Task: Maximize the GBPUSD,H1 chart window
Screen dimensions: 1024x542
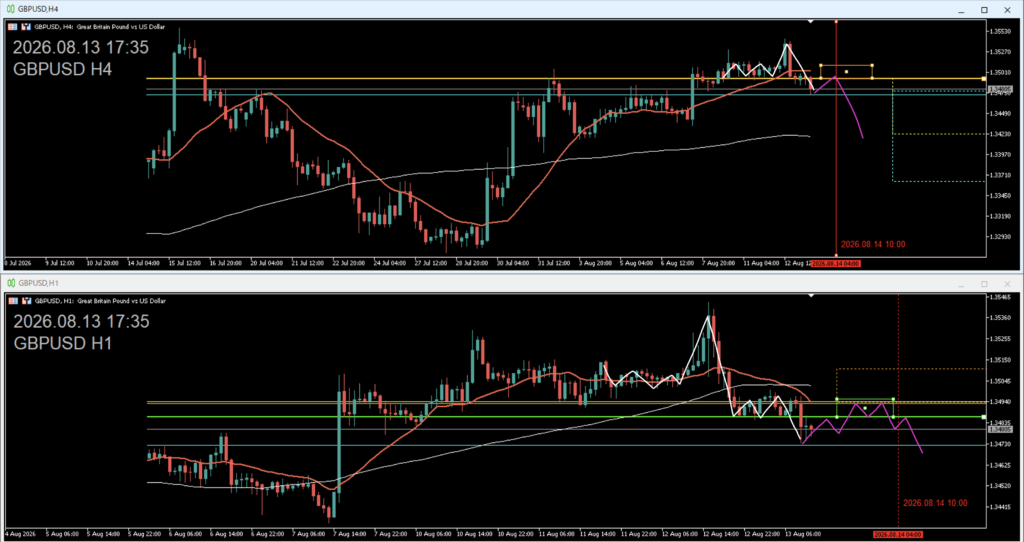Action: [984, 283]
